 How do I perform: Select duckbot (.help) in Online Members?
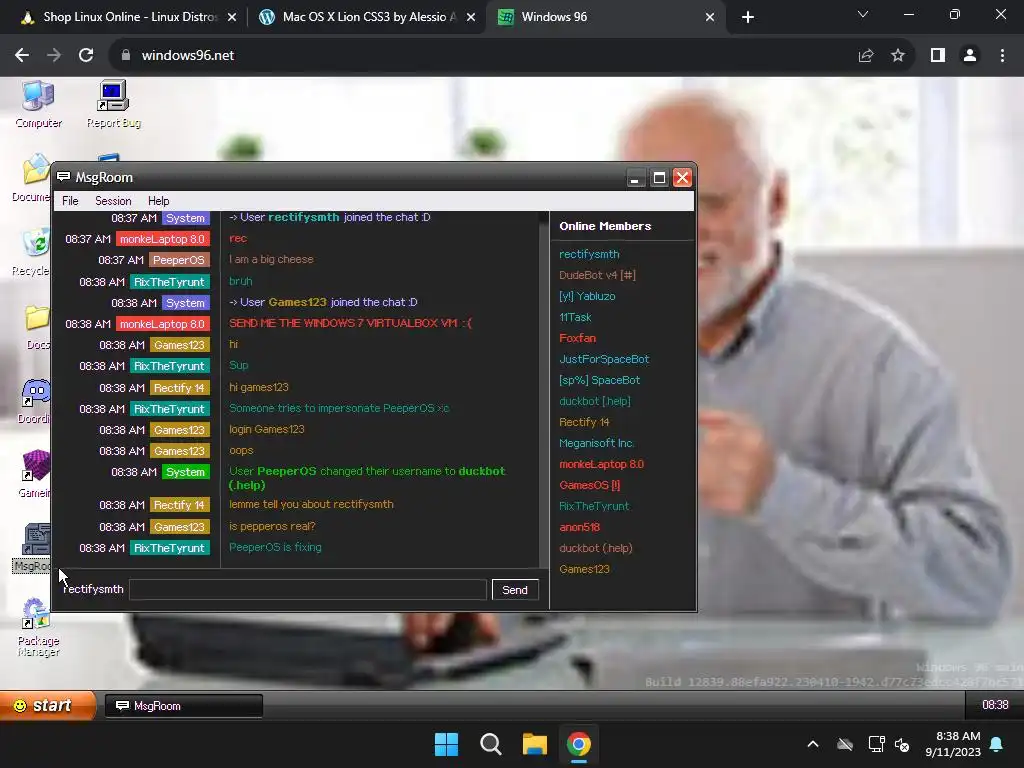[x=596, y=548]
